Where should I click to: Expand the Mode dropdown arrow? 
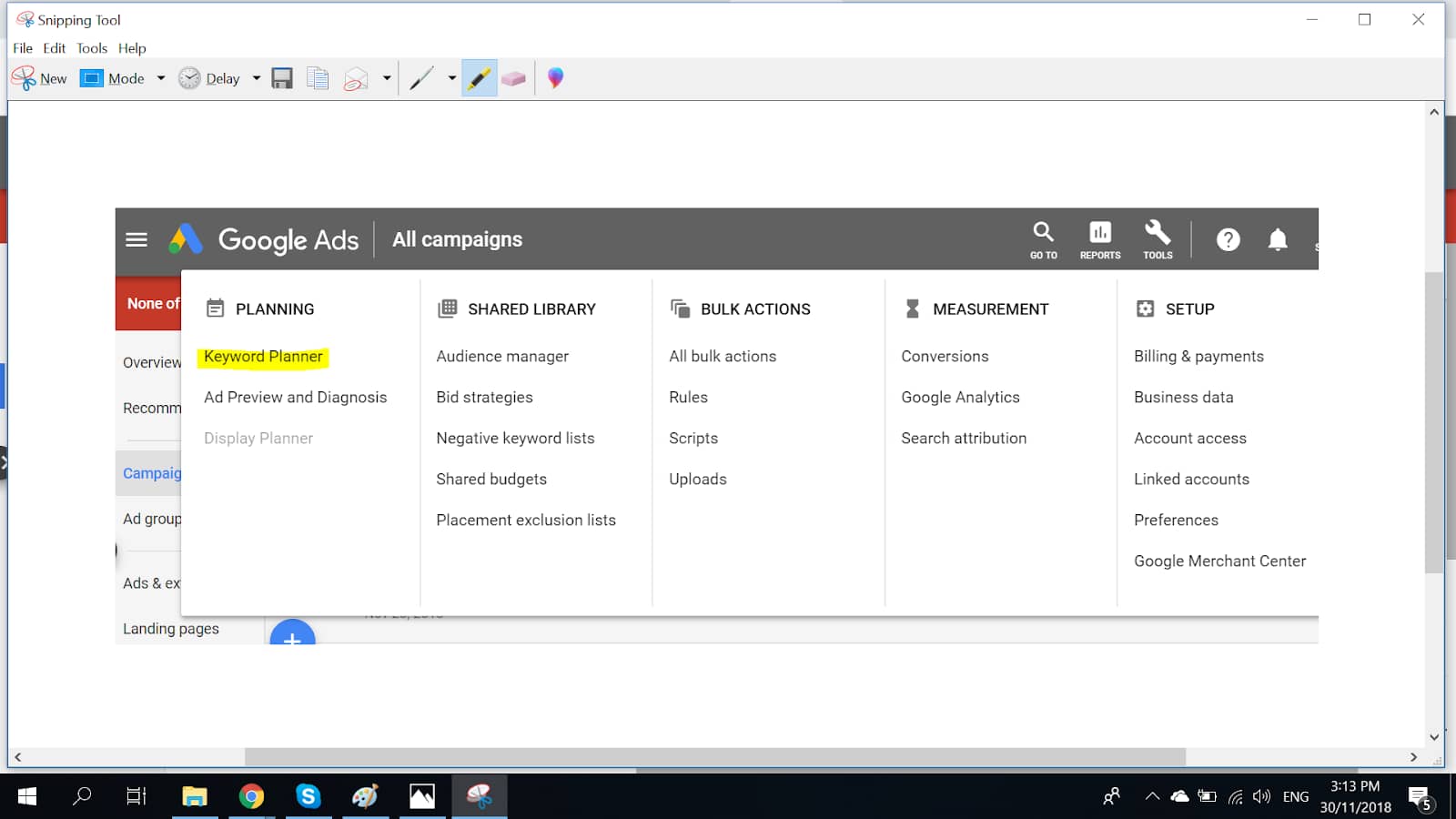(161, 78)
